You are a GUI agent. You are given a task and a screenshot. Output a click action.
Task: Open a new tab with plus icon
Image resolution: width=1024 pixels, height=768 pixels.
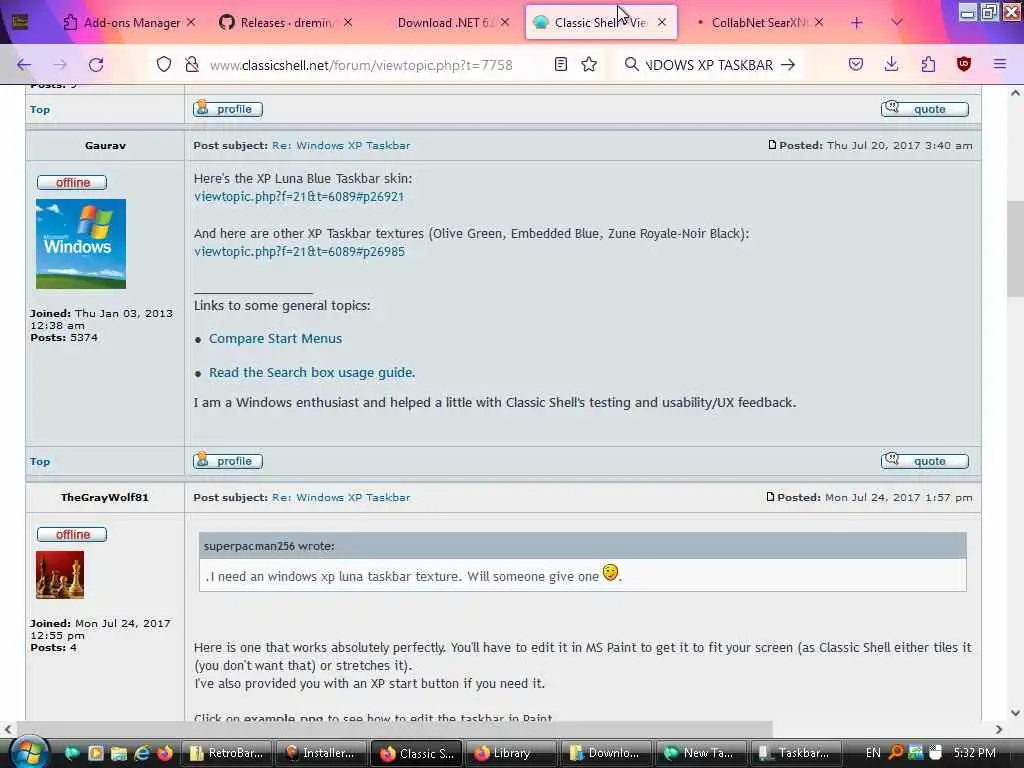pos(857,23)
